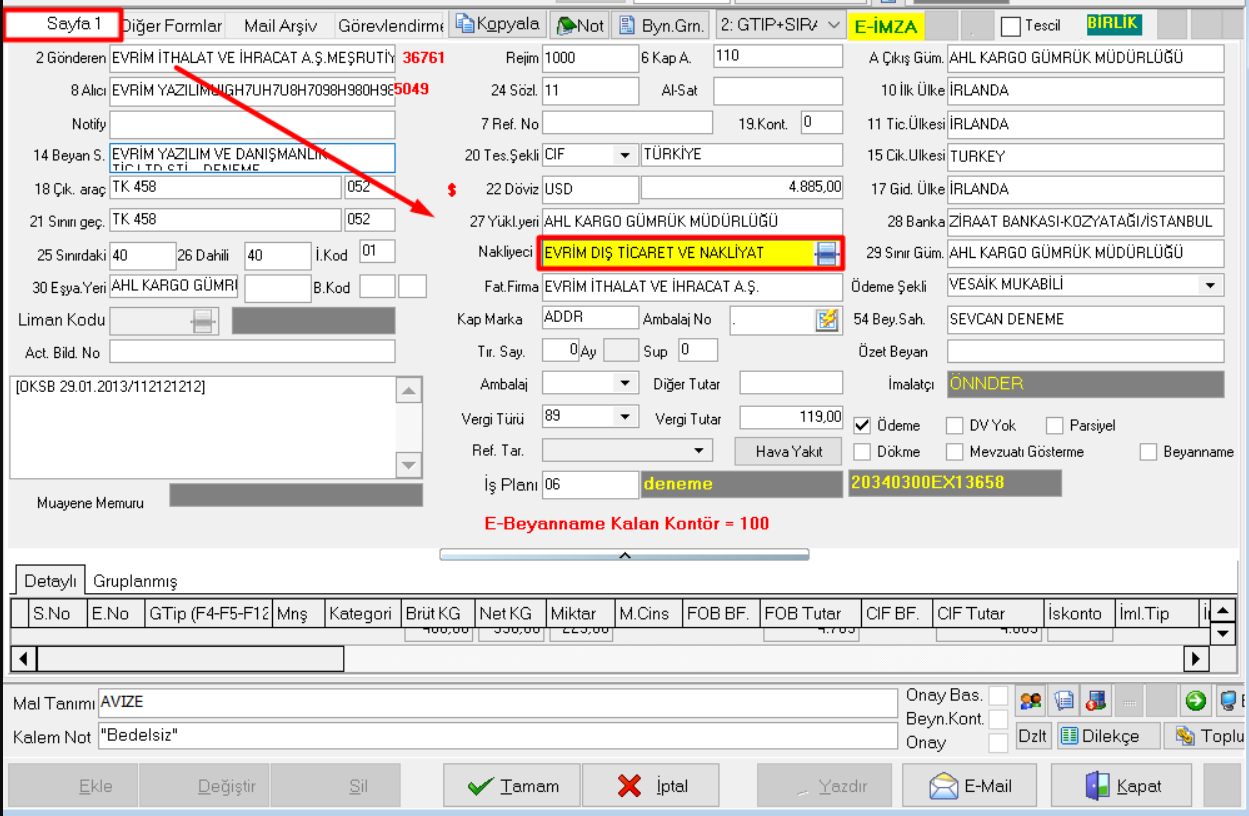This screenshot has height=816, width=1249.
Task: Click the notes box scroll-down arrow
Action: (409, 464)
